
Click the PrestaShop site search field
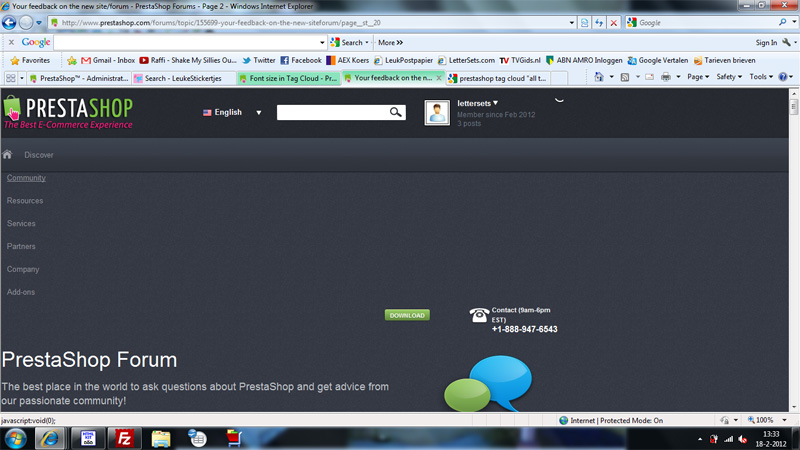click(333, 112)
